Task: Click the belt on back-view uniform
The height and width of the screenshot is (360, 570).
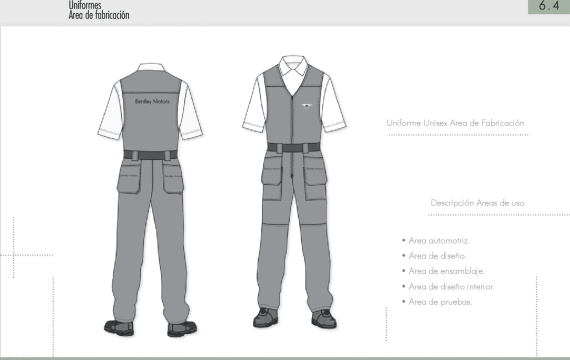Action: point(150,155)
